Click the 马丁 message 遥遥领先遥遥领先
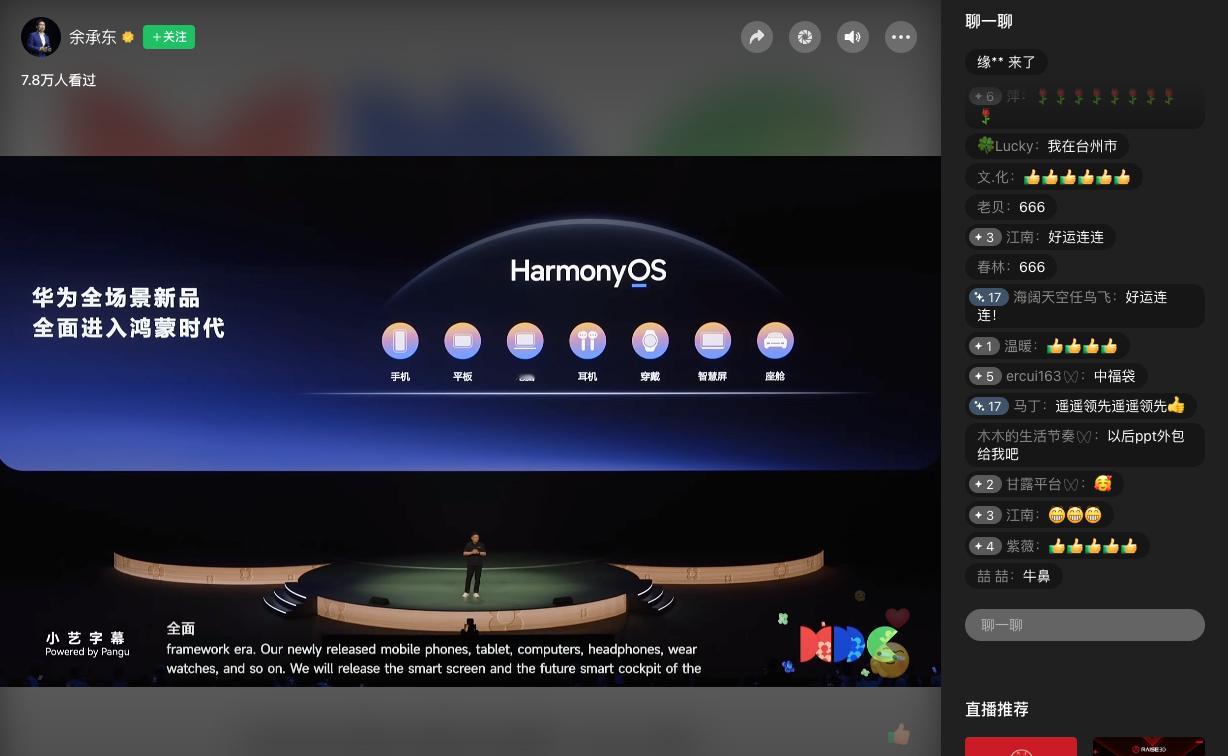Image resolution: width=1228 pixels, height=756 pixels. (x=1081, y=406)
